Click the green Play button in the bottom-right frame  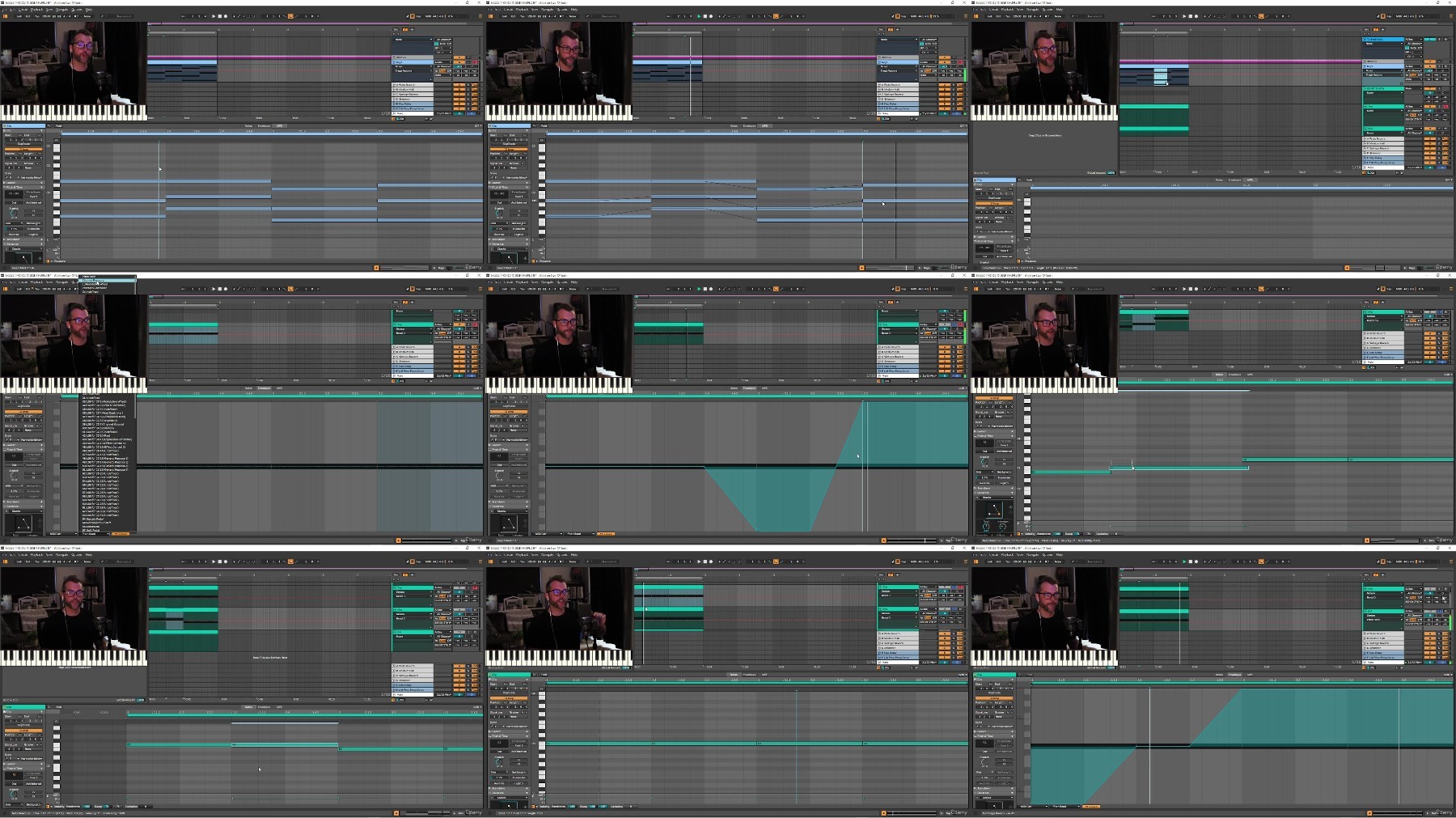(x=1184, y=562)
